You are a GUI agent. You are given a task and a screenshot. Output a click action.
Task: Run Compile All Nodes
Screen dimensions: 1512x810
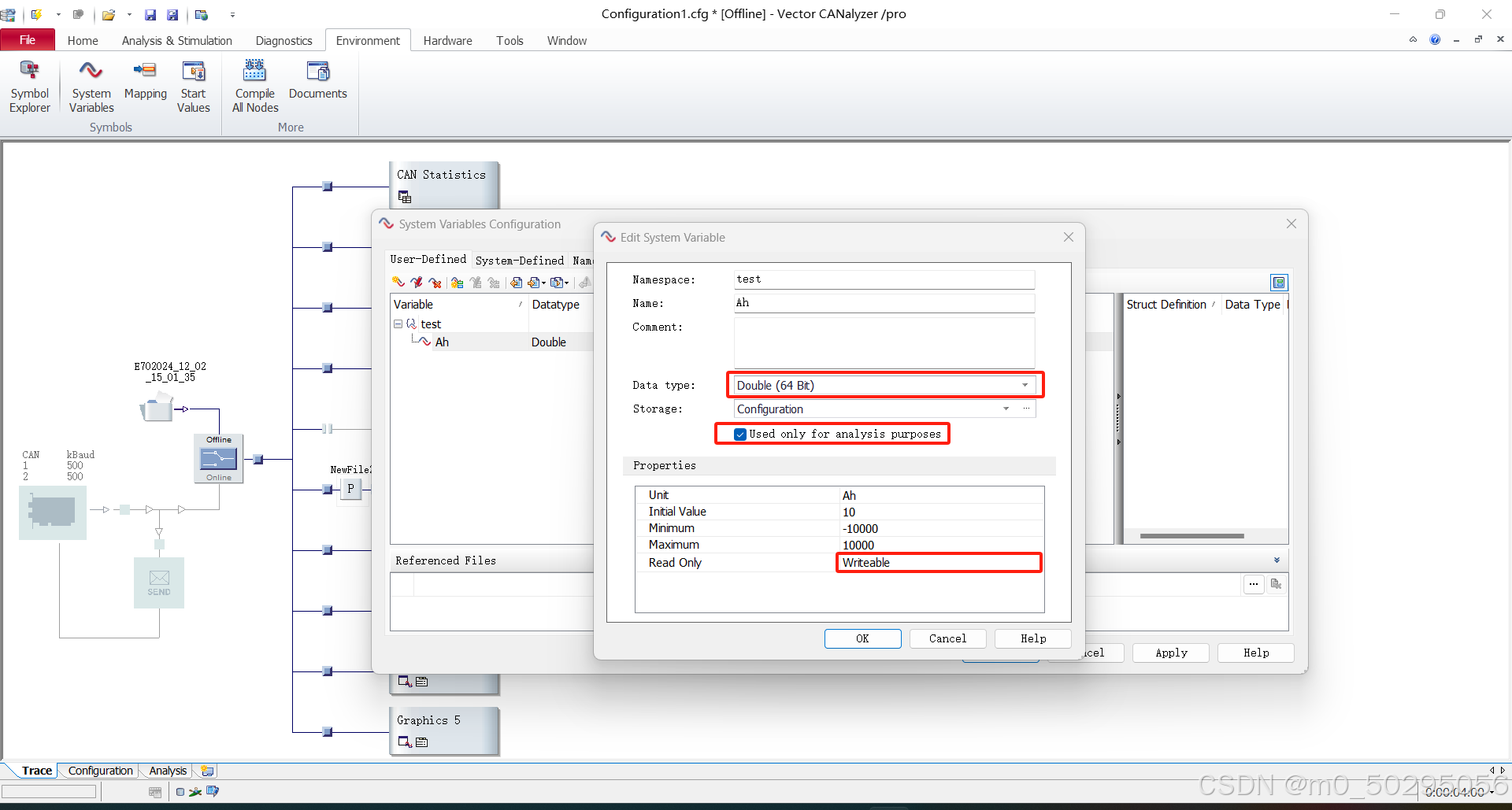pos(255,87)
